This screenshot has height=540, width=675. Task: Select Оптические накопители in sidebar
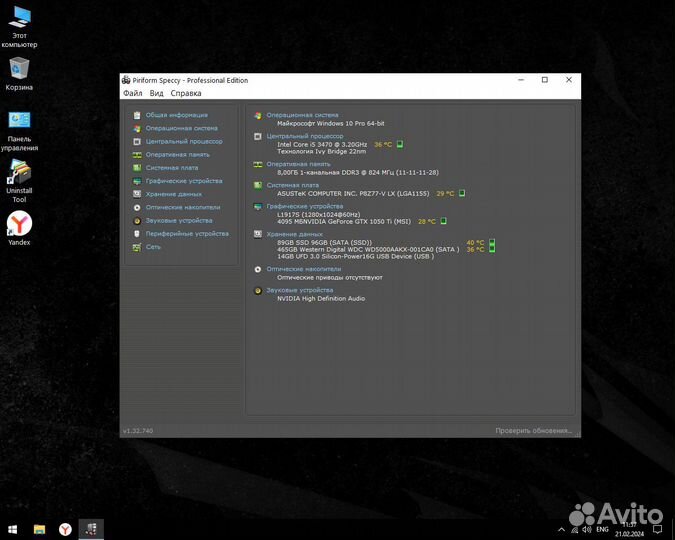pos(183,207)
